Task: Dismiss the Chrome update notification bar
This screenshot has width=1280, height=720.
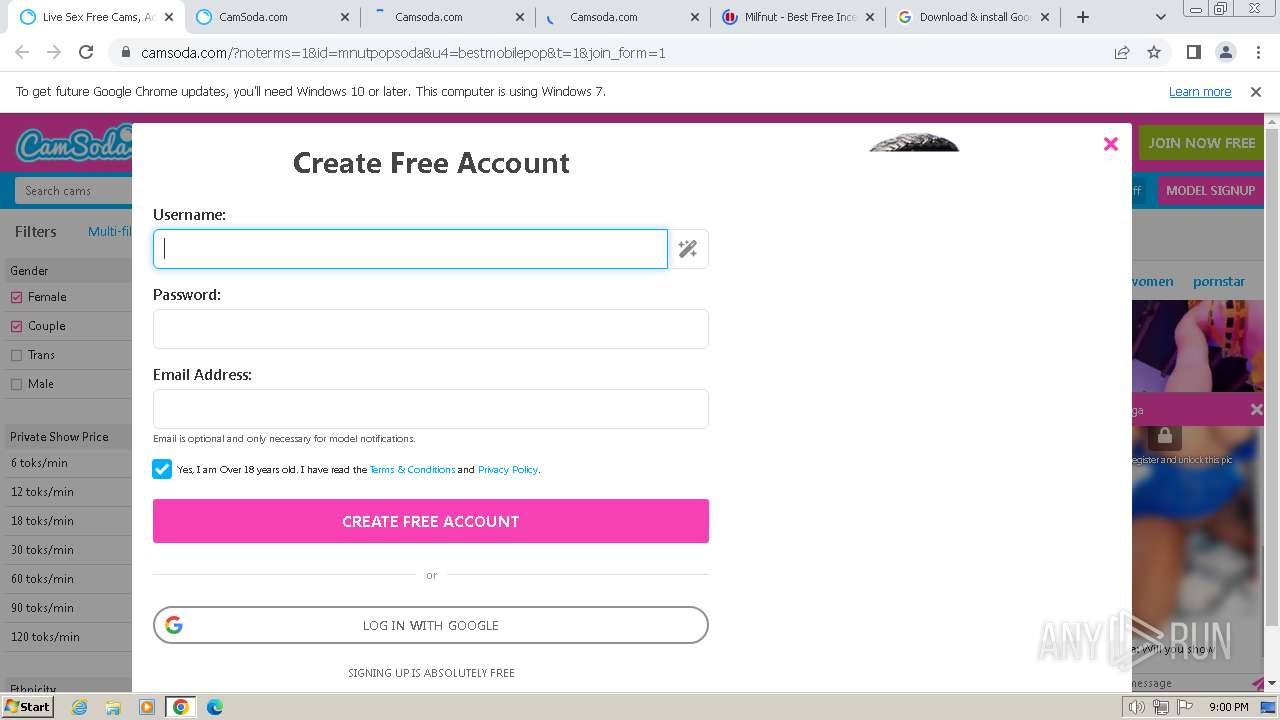Action: pos(1256,92)
